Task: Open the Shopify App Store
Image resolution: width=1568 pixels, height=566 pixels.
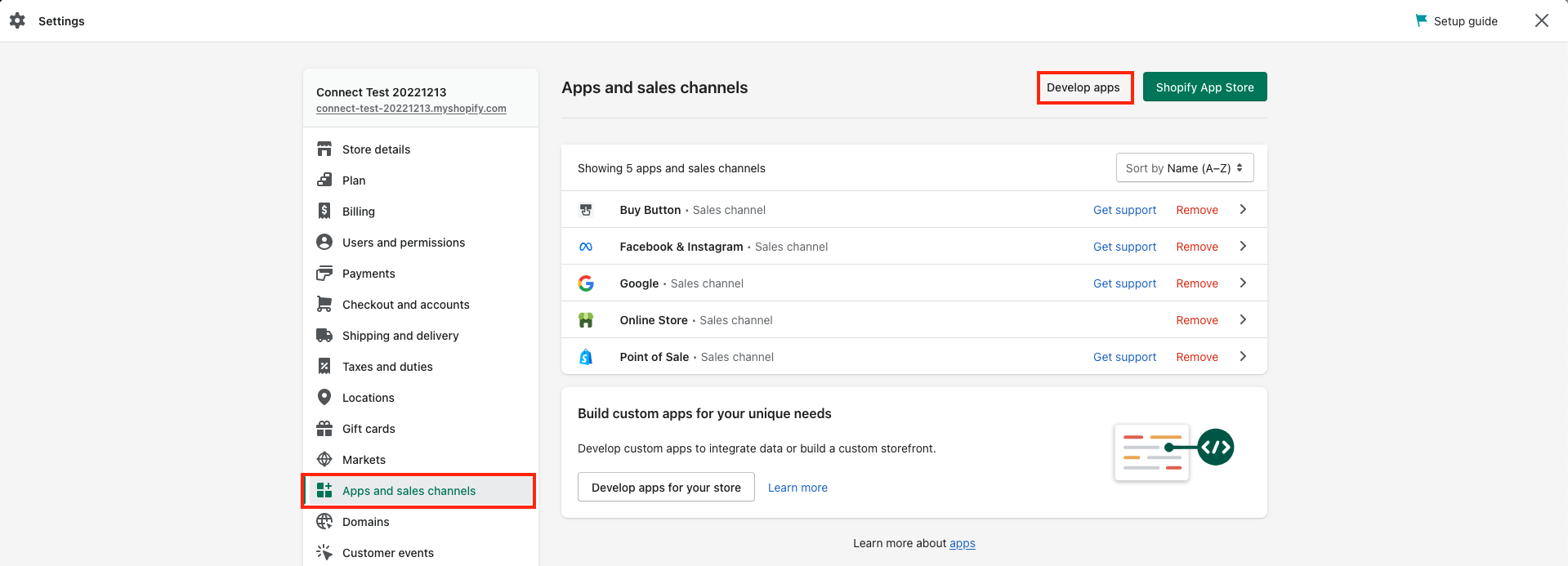Action: 1205,87
